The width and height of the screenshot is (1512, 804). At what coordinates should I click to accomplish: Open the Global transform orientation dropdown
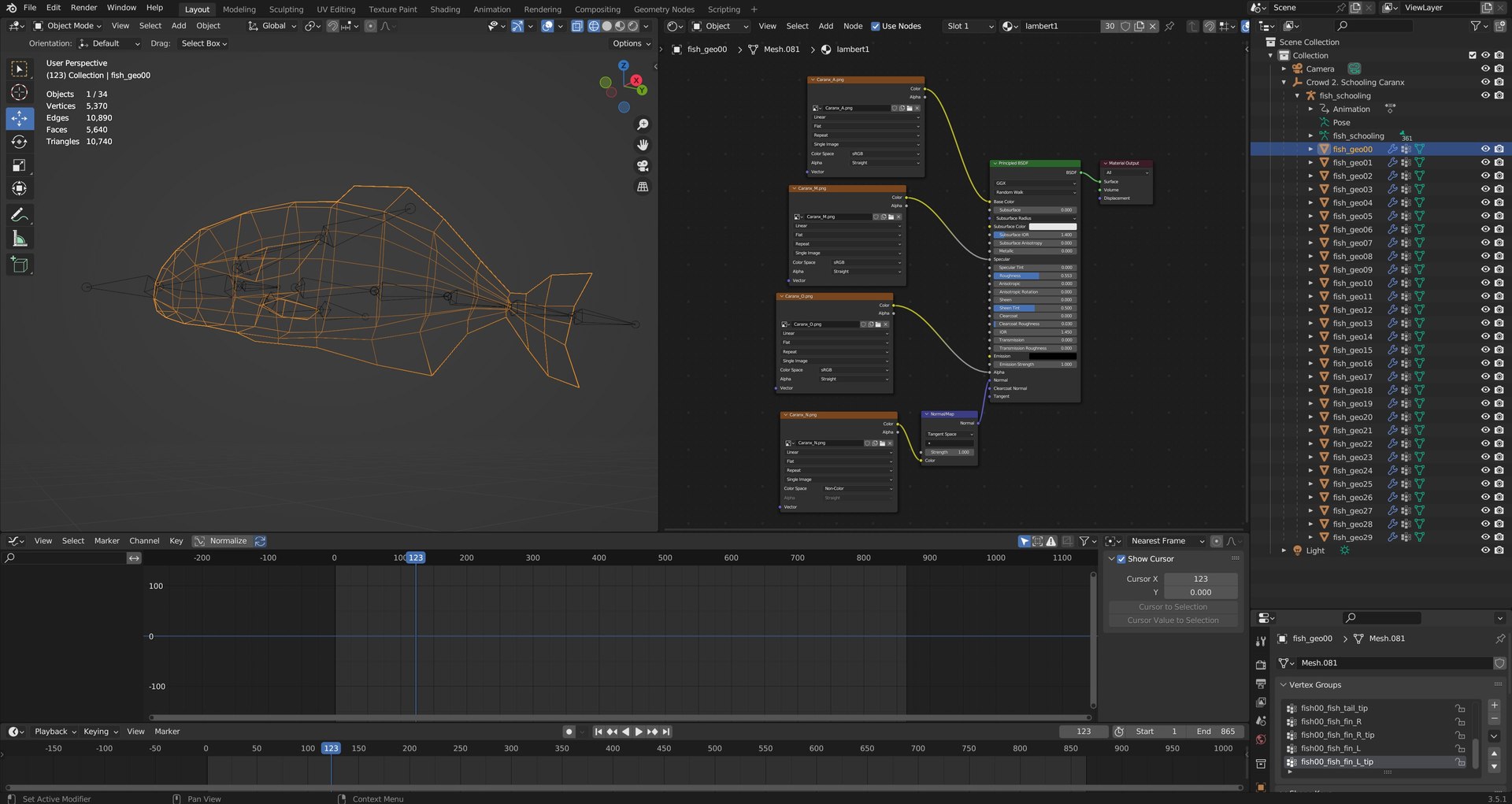[x=272, y=26]
